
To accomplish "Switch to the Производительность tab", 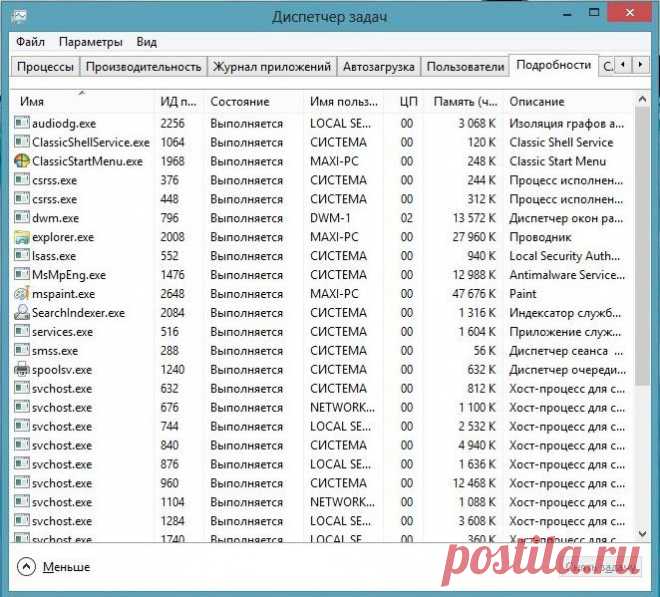I will coord(144,67).
